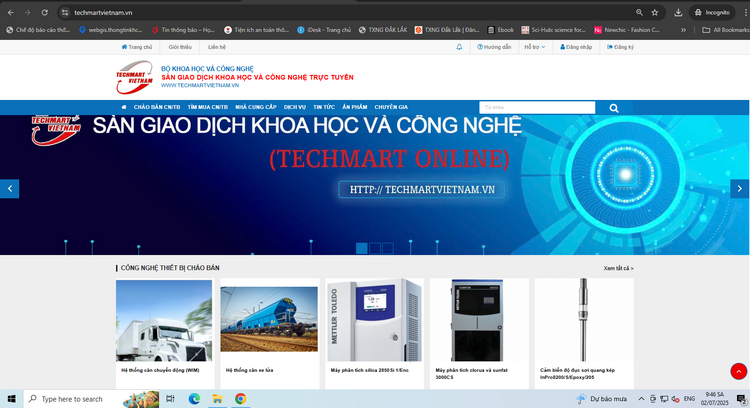Image resolution: width=750 pixels, height=408 pixels.
Task: Open the CHÀO BÁN CN/TB menu
Action: (157, 107)
